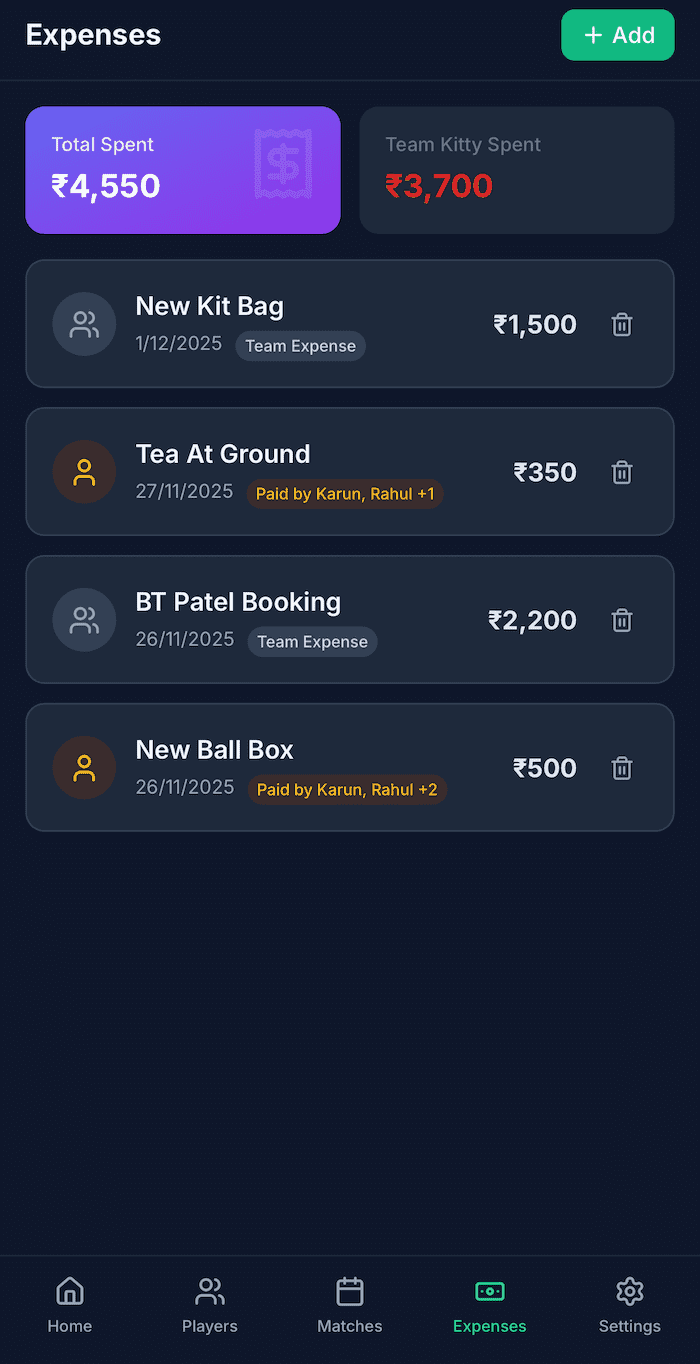The width and height of the screenshot is (700, 1364).
Task: Open the Team Kitty Spent card
Action: 517,170
